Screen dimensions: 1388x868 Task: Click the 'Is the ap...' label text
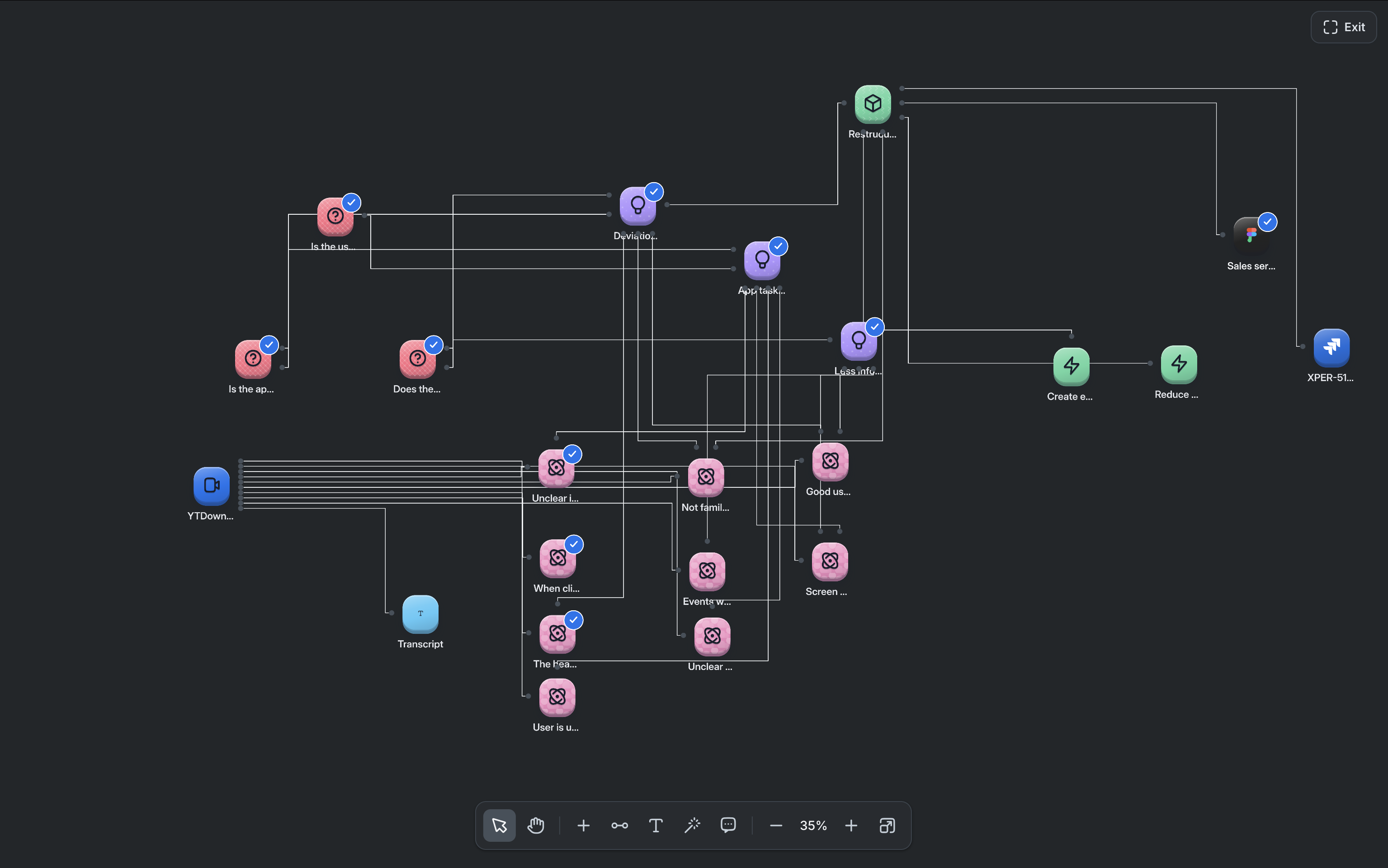251,389
